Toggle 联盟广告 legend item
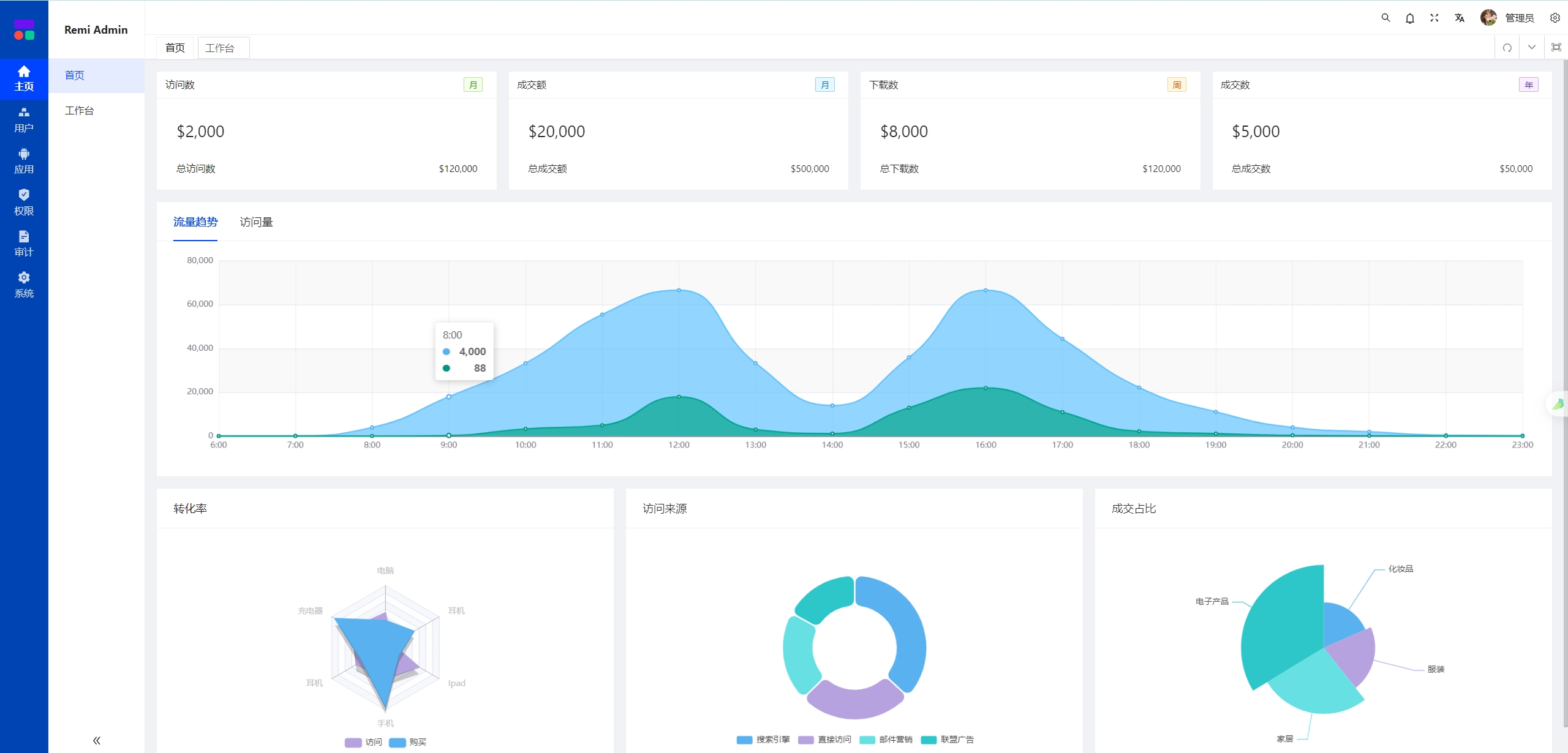Image resolution: width=1568 pixels, height=753 pixels. point(948,740)
